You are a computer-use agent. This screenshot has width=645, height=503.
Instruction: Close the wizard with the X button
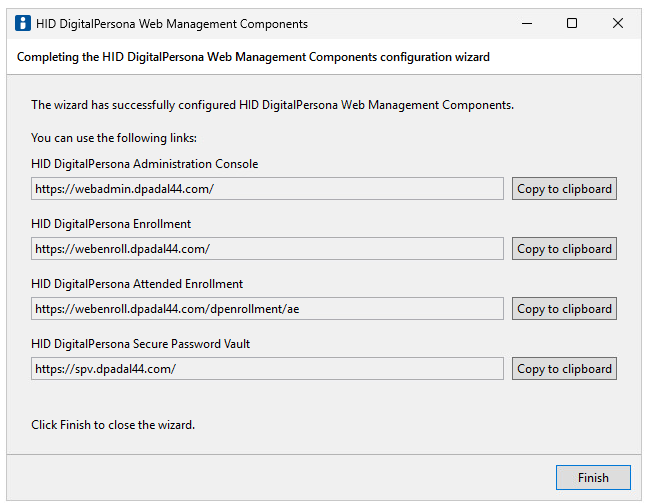point(618,23)
